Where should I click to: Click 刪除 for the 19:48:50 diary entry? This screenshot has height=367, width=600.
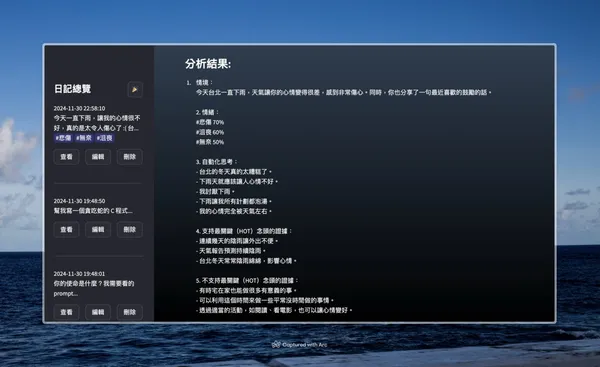pyautogui.click(x=130, y=230)
